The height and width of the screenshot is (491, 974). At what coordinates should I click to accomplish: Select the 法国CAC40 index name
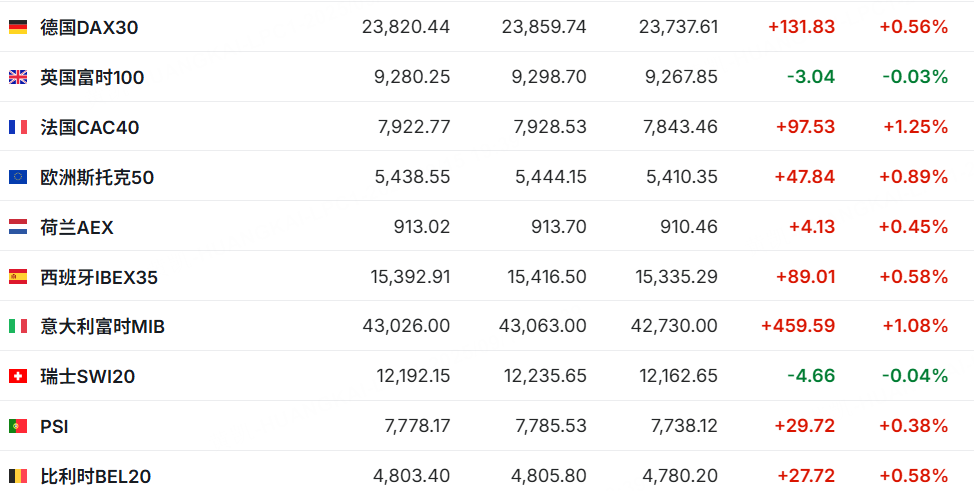[x=90, y=127]
